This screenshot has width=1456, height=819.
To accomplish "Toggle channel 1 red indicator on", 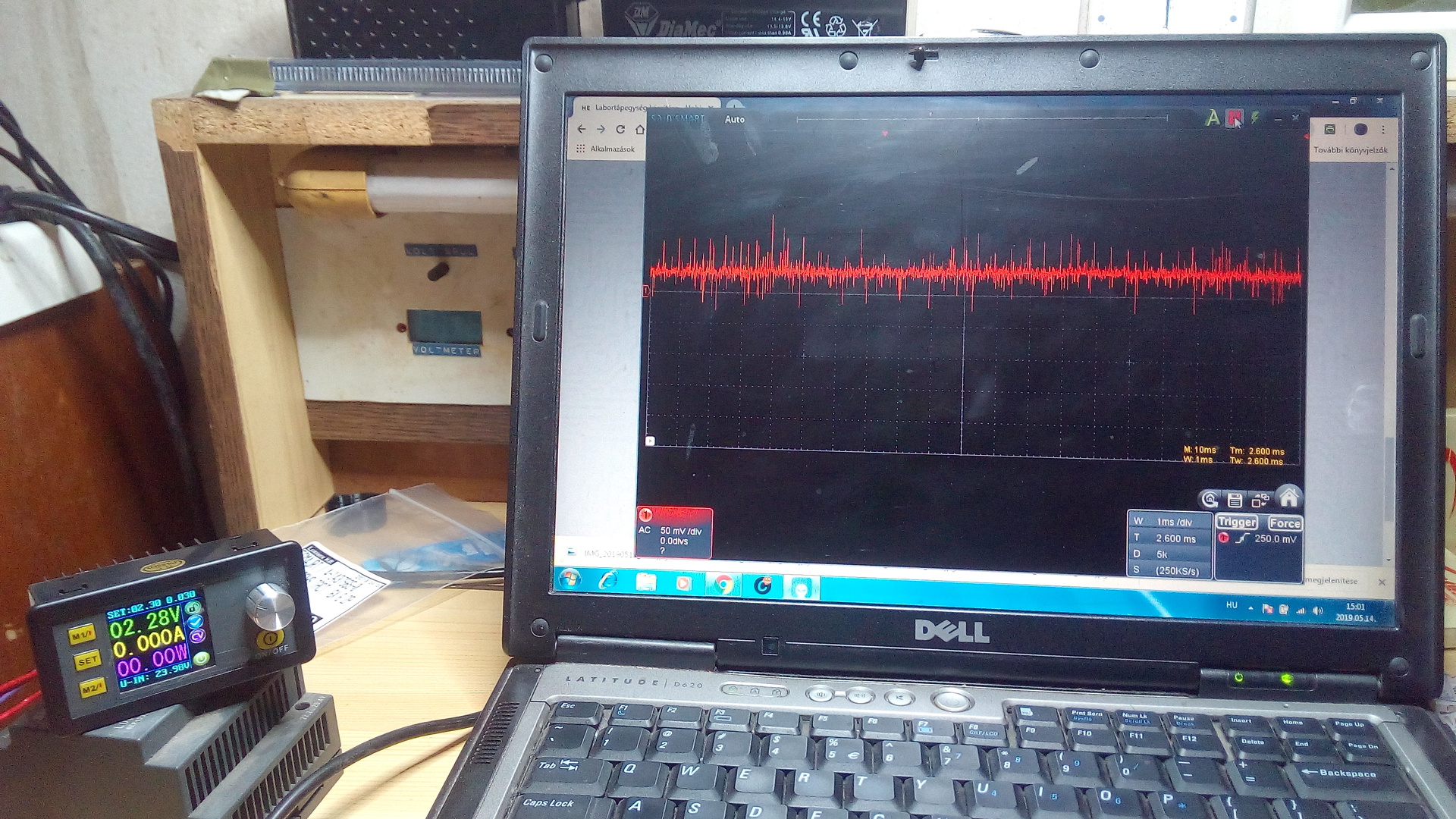I will pyautogui.click(x=645, y=515).
